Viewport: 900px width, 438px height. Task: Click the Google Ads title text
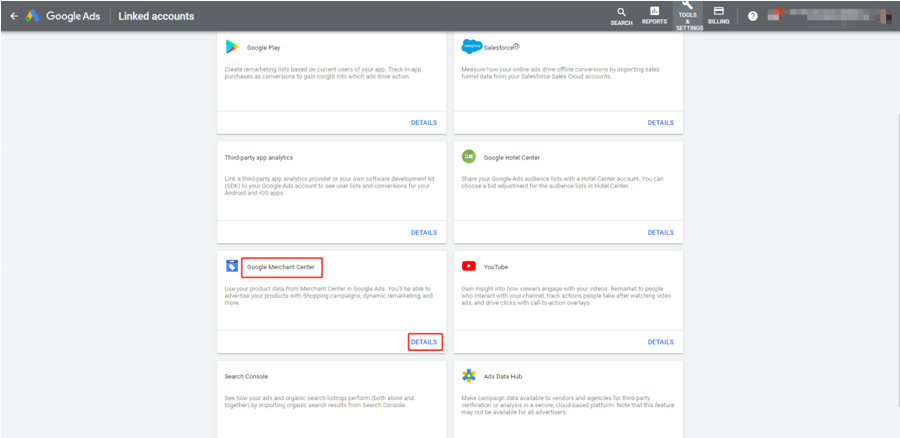pos(73,16)
